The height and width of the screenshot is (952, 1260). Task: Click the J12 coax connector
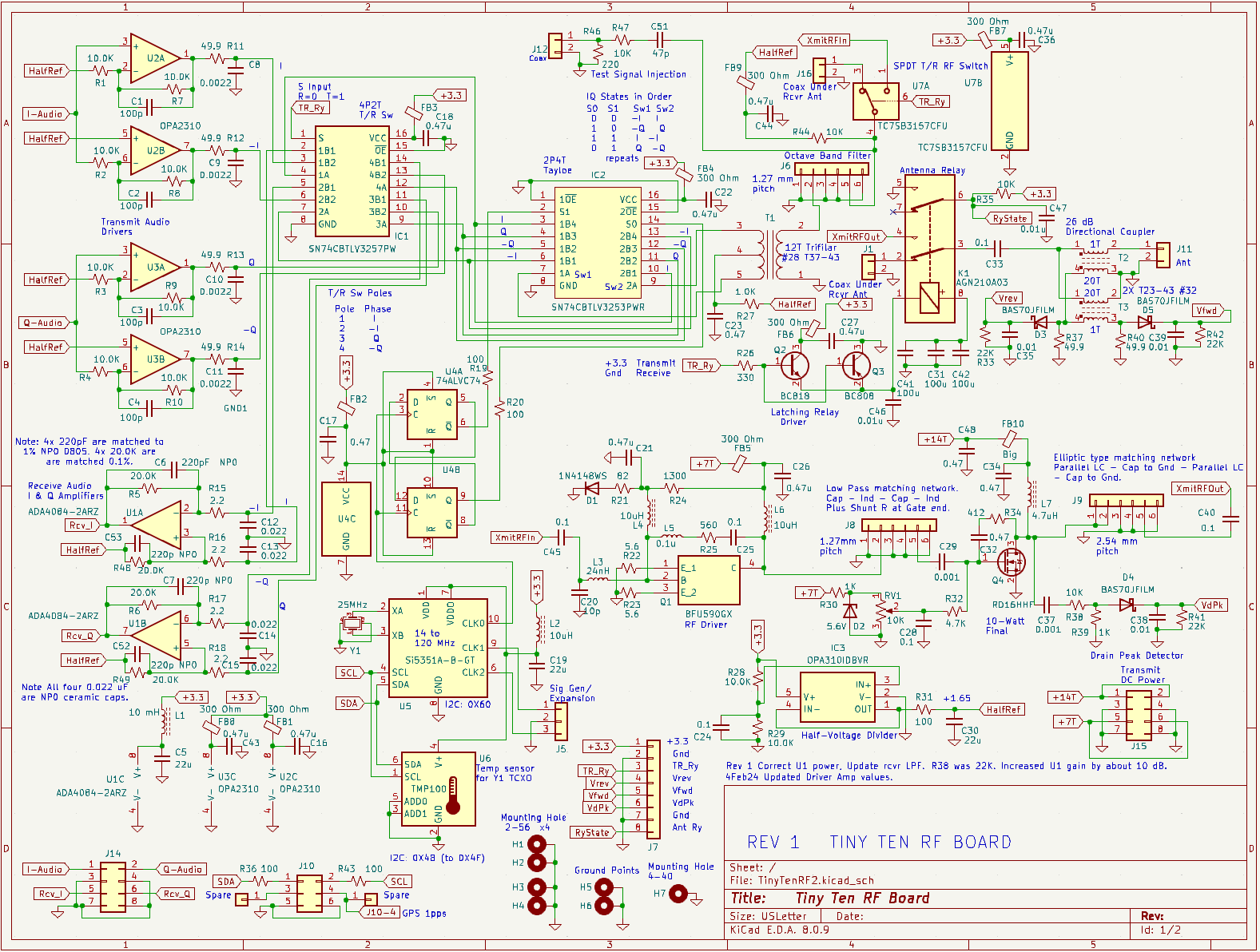click(555, 45)
